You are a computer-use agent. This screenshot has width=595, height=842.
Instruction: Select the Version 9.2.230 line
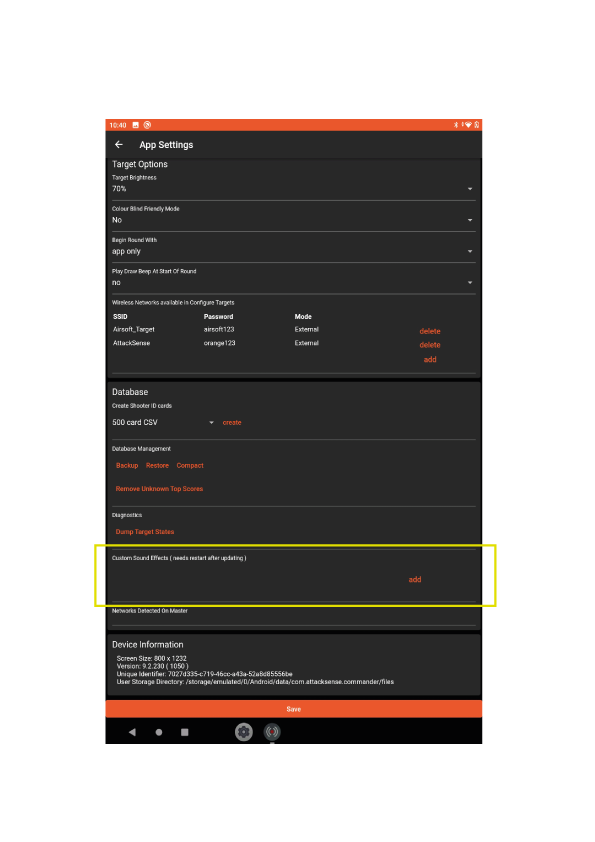click(x=153, y=666)
